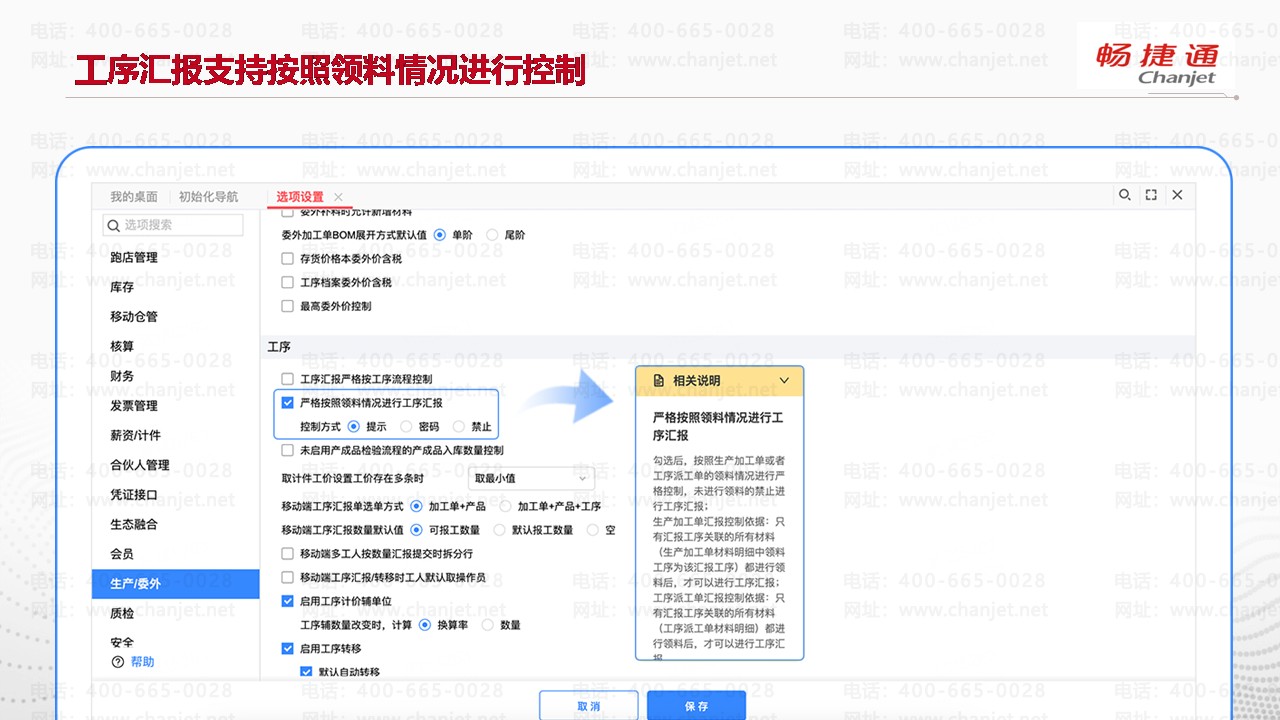
Task: Uncheck the 启用工序转移 checkbox
Action: (x=288, y=649)
